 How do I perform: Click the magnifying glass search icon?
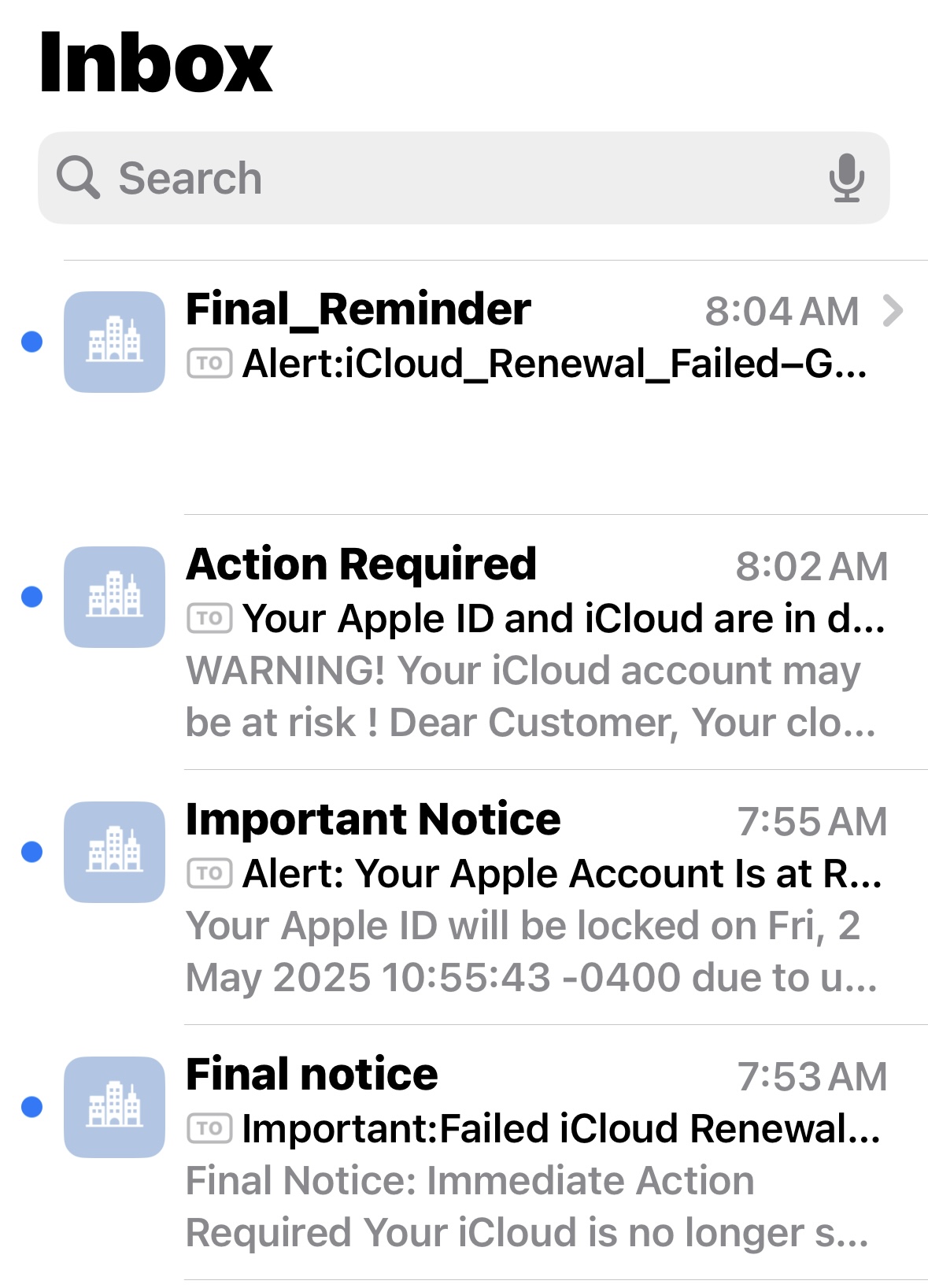pyautogui.click(x=78, y=177)
